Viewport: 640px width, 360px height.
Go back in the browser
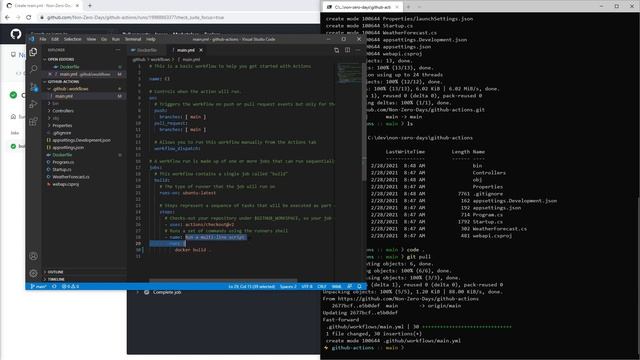pos(7,18)
